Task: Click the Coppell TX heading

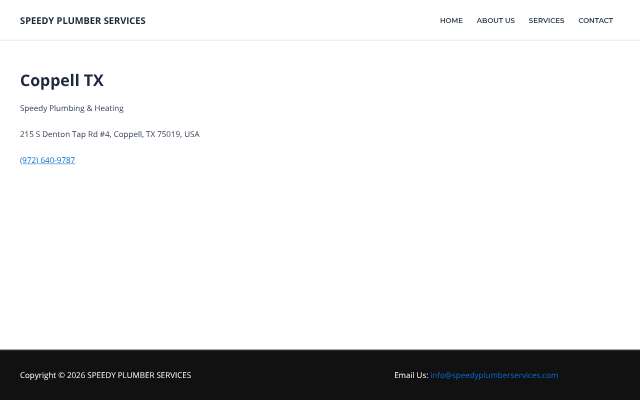Action: pyautogui.click(x=62, y=80)
